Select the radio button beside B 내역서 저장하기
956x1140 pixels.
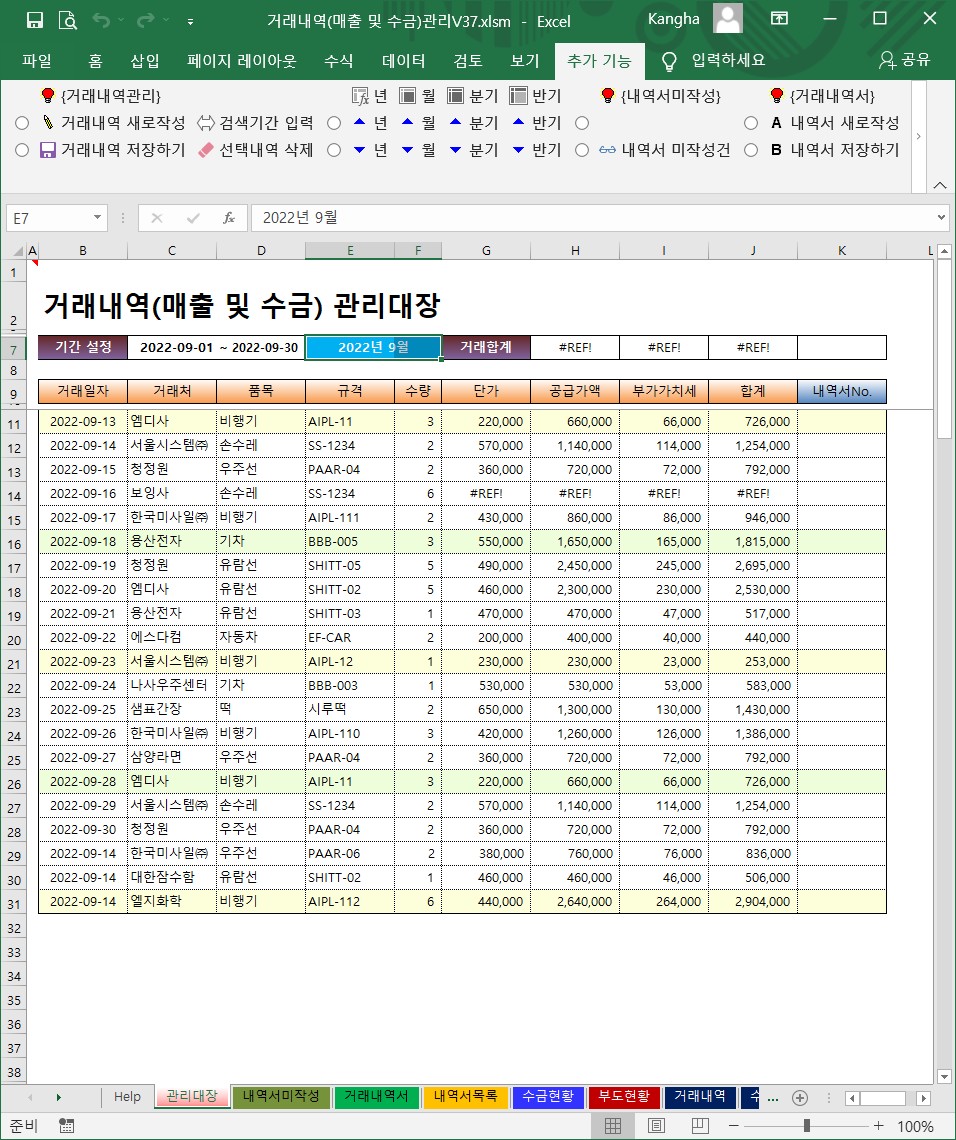coord(751,150)
